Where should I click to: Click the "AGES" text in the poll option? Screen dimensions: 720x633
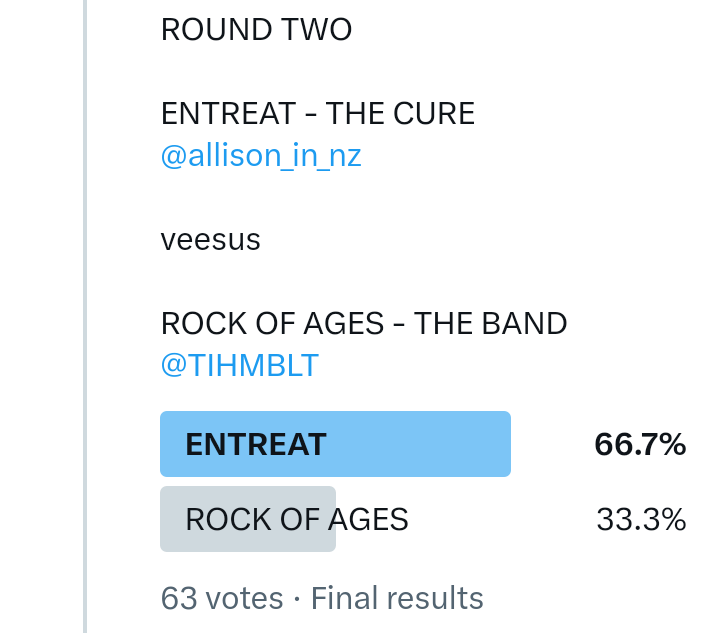(x=369, y=520)
